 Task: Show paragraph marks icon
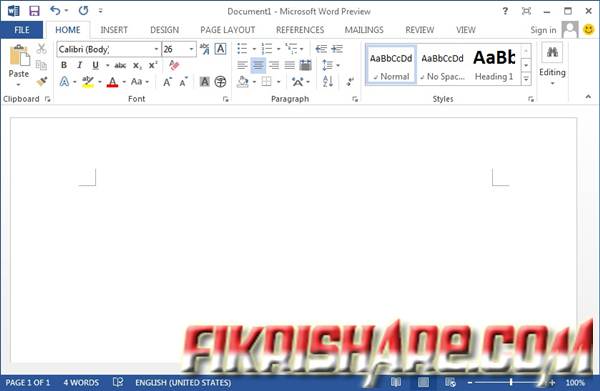[350, 81]
